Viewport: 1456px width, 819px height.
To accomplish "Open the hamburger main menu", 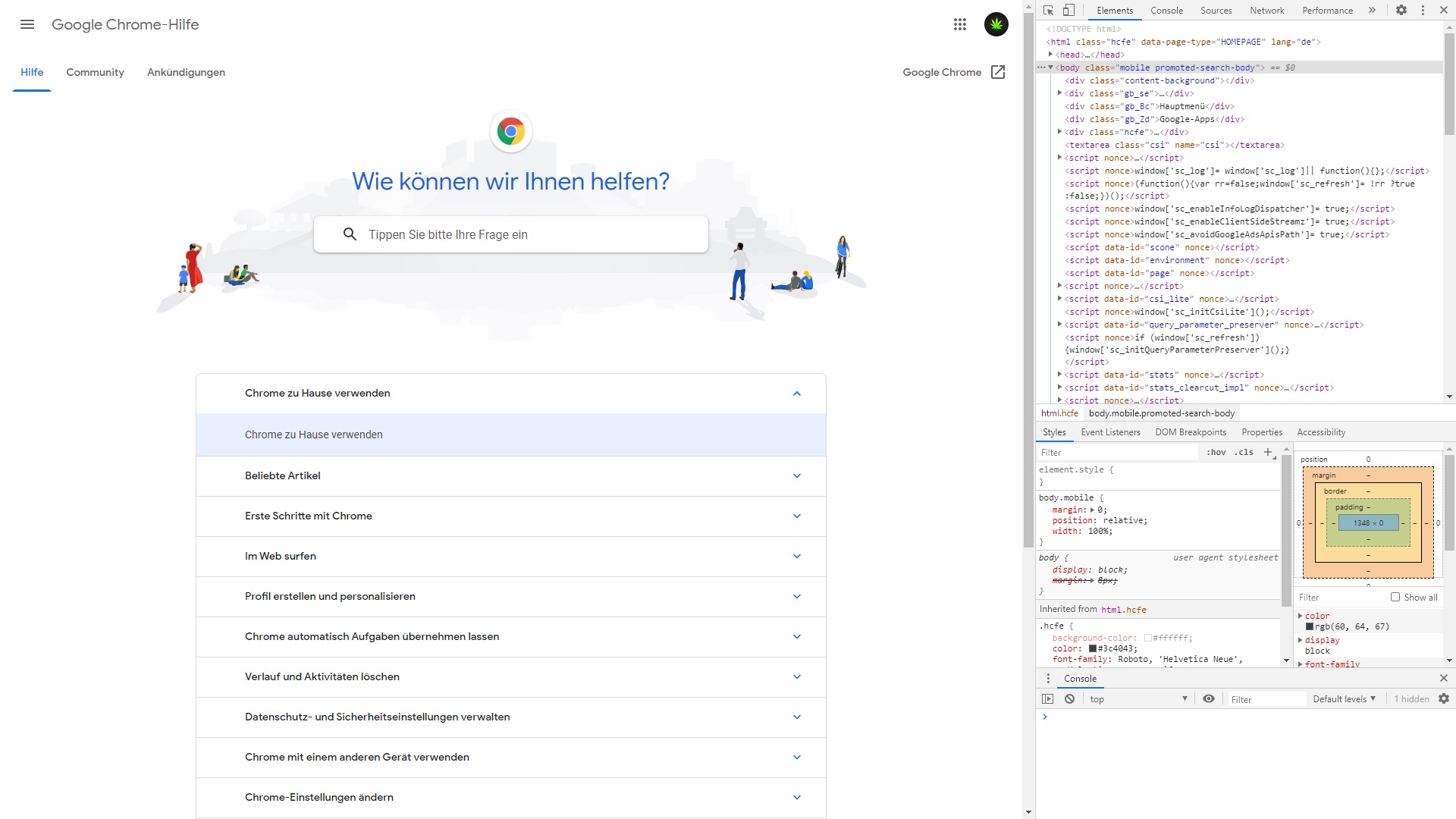I will coord(27,24).
